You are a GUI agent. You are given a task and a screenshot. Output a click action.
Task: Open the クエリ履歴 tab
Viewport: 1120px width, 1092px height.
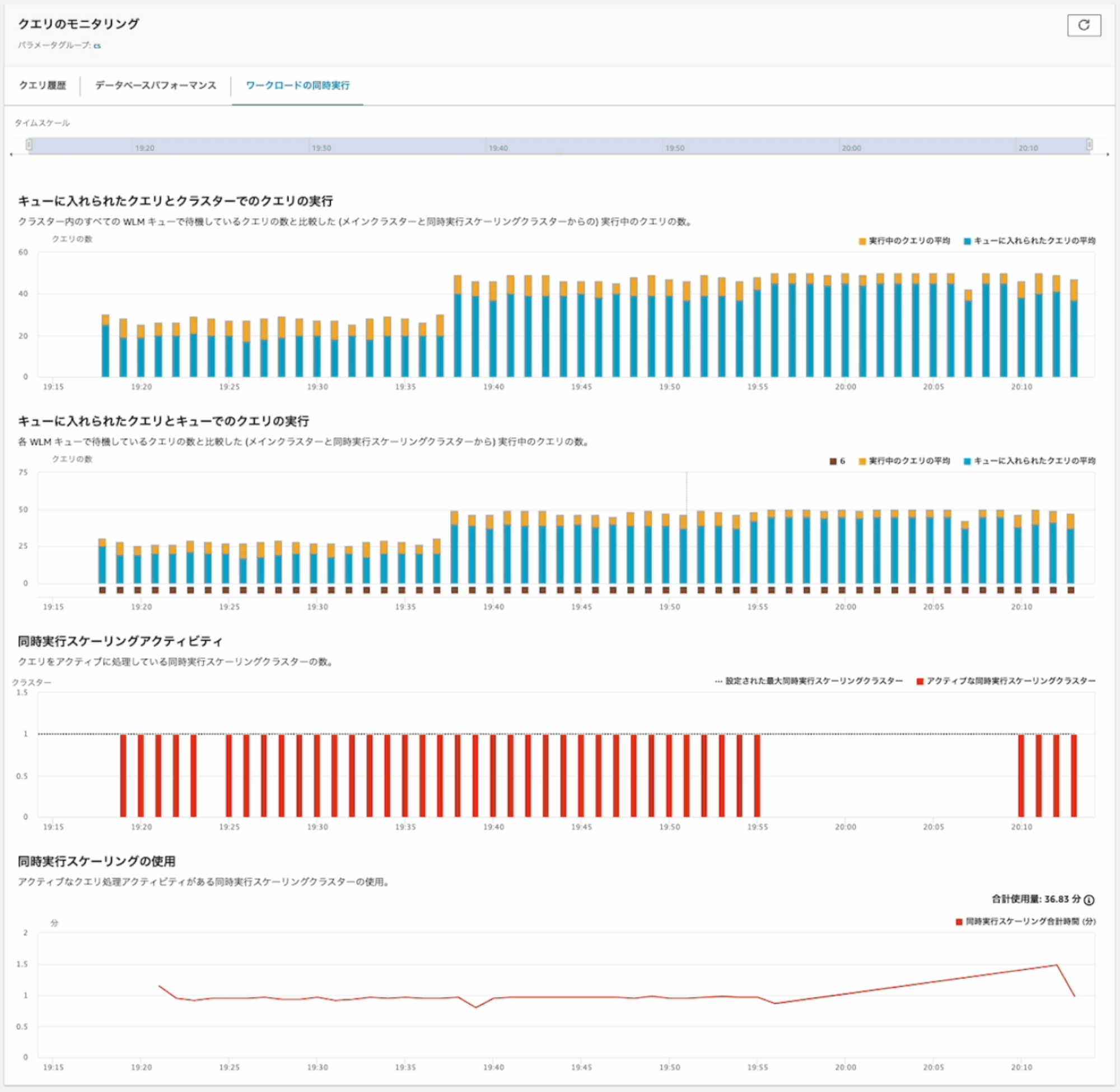(43, 86)
